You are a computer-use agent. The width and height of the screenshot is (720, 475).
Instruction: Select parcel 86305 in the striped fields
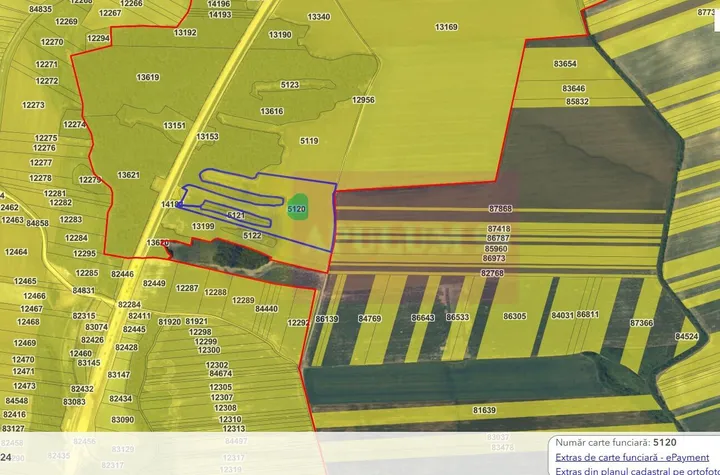coord(515,316)
